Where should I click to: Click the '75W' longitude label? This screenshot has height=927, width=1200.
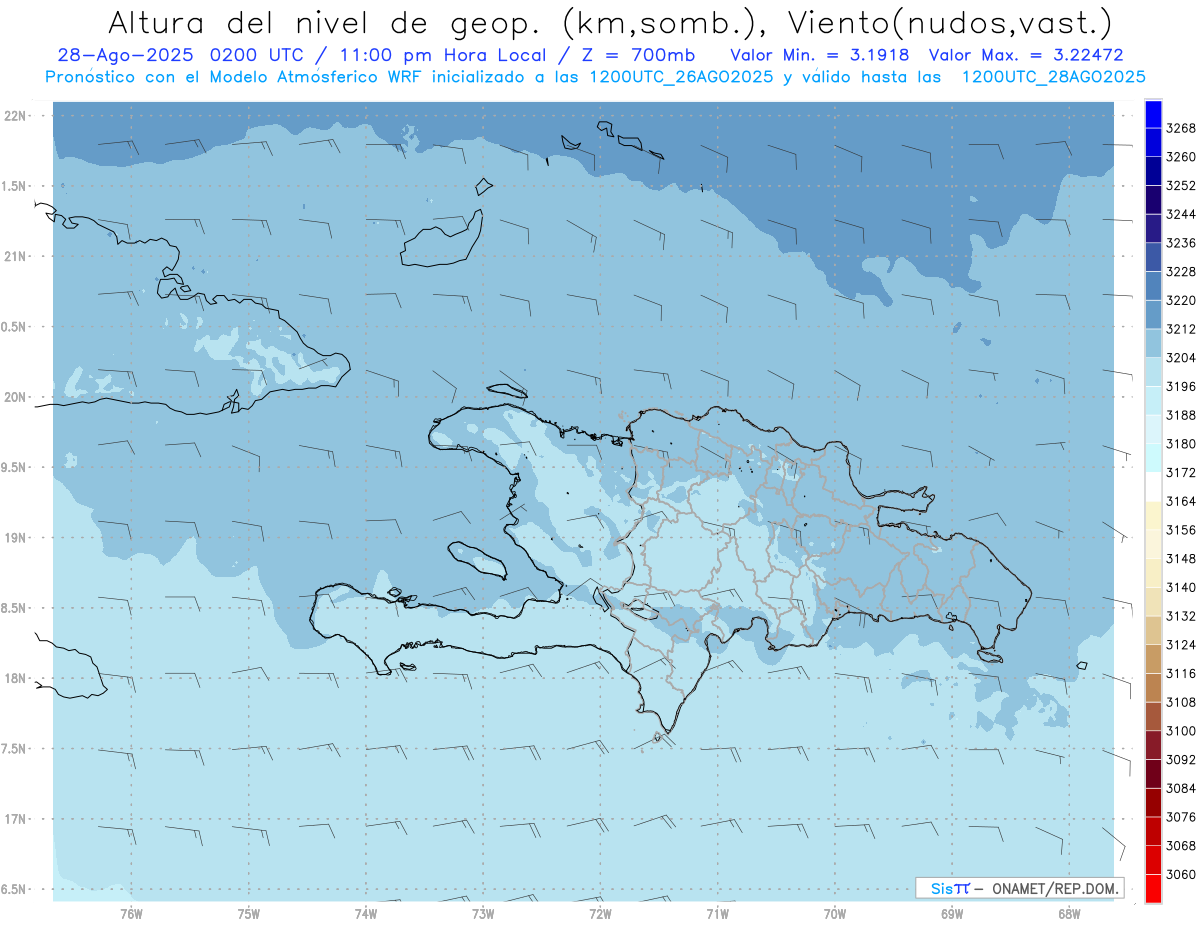249,913
